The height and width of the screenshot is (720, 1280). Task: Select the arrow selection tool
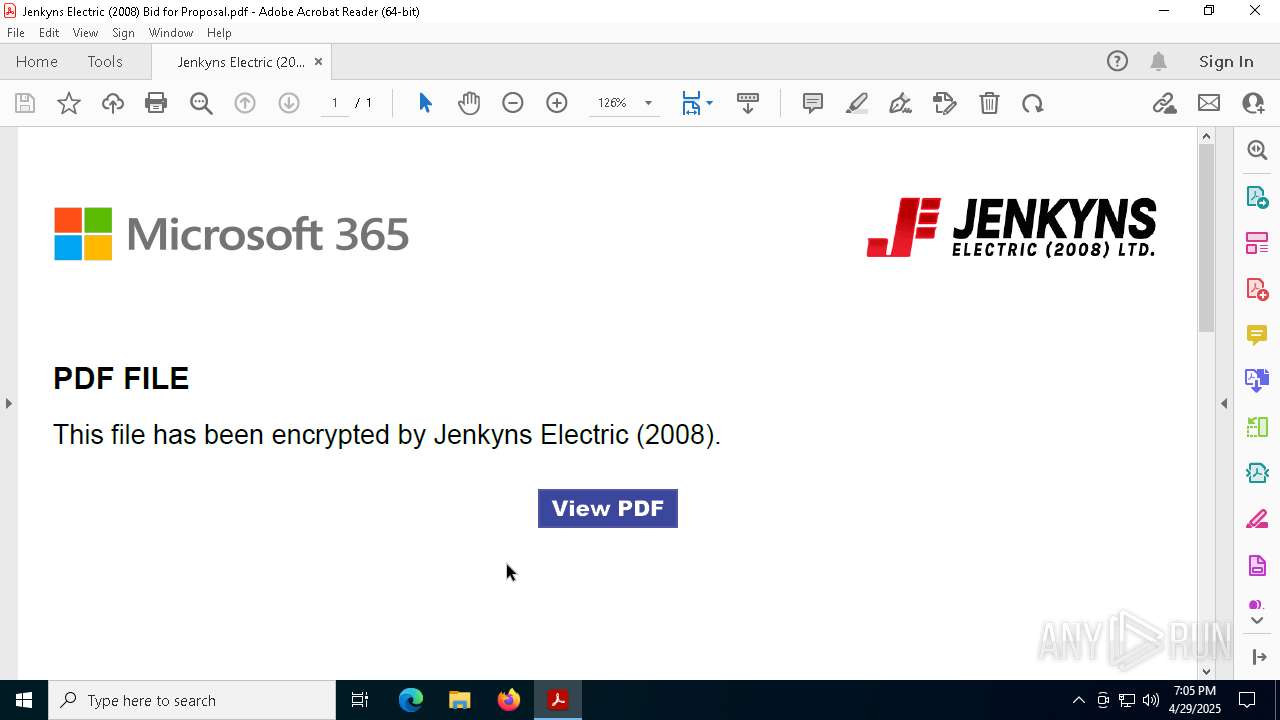pos(425,103)
